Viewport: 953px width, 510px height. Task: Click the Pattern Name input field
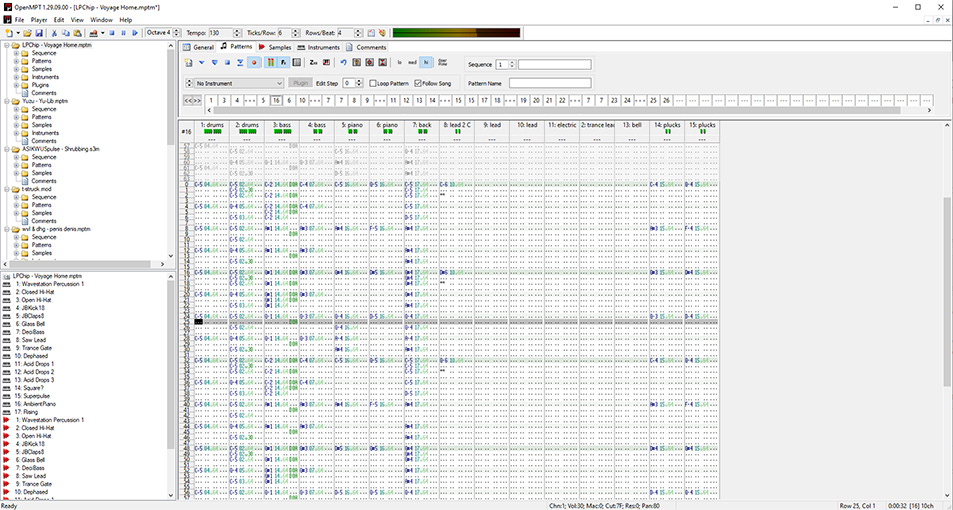click(550, 83)
